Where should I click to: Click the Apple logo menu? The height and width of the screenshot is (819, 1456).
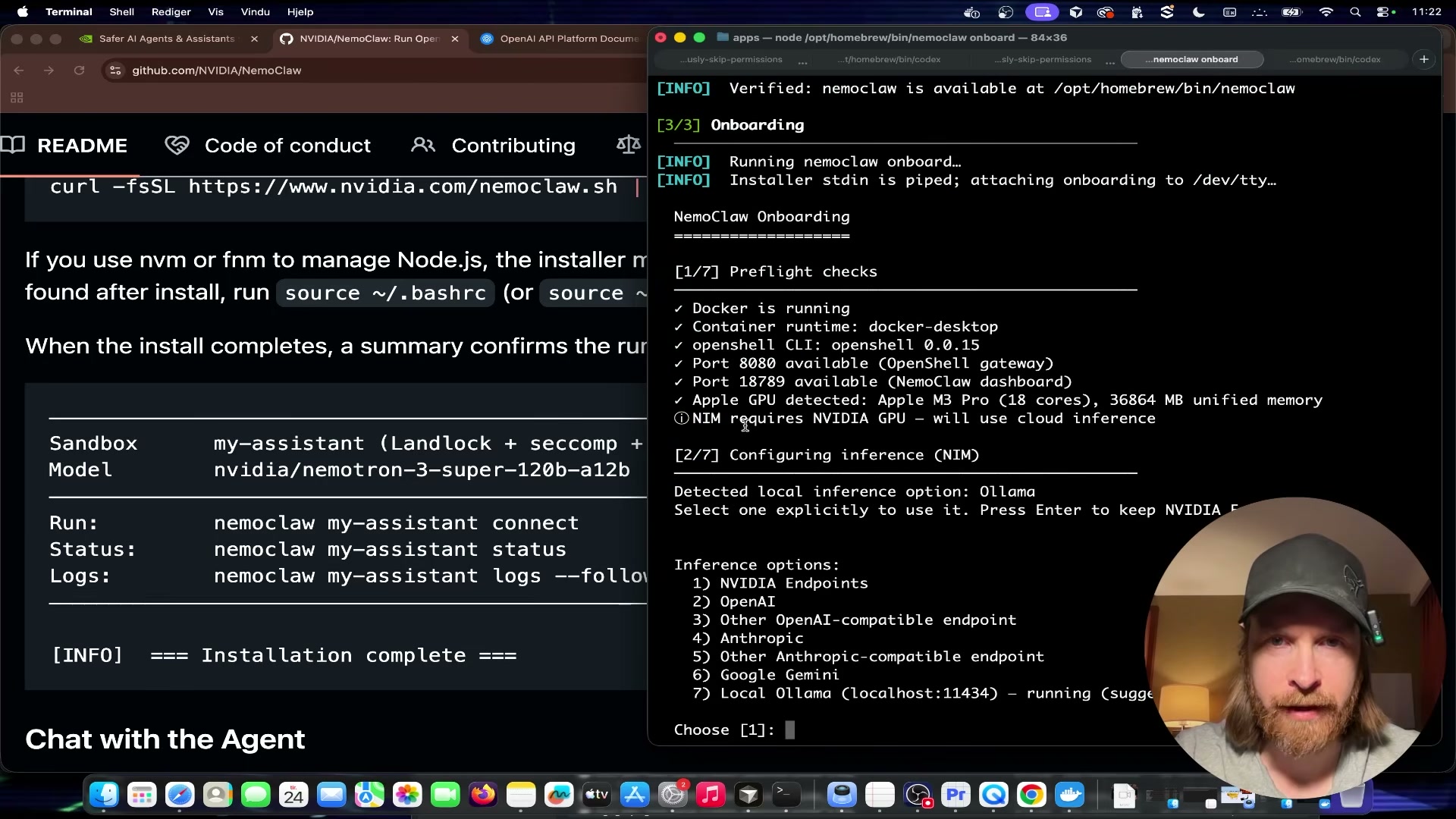(x=23, y=11)
